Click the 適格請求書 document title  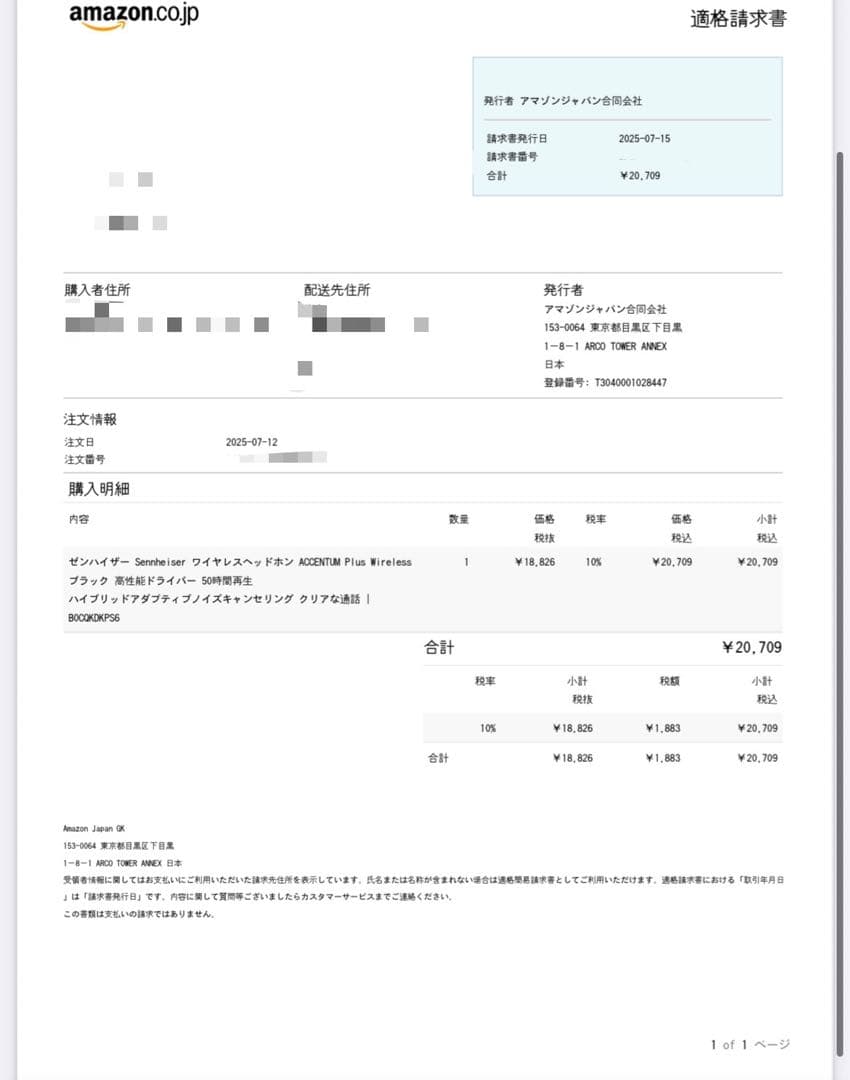[x=737, y=18]
